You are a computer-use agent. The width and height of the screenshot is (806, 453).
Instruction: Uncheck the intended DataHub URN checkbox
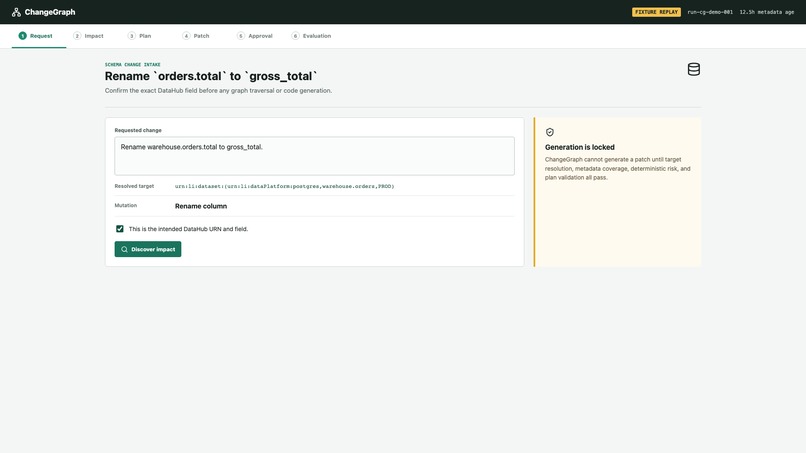click(120, 229)
